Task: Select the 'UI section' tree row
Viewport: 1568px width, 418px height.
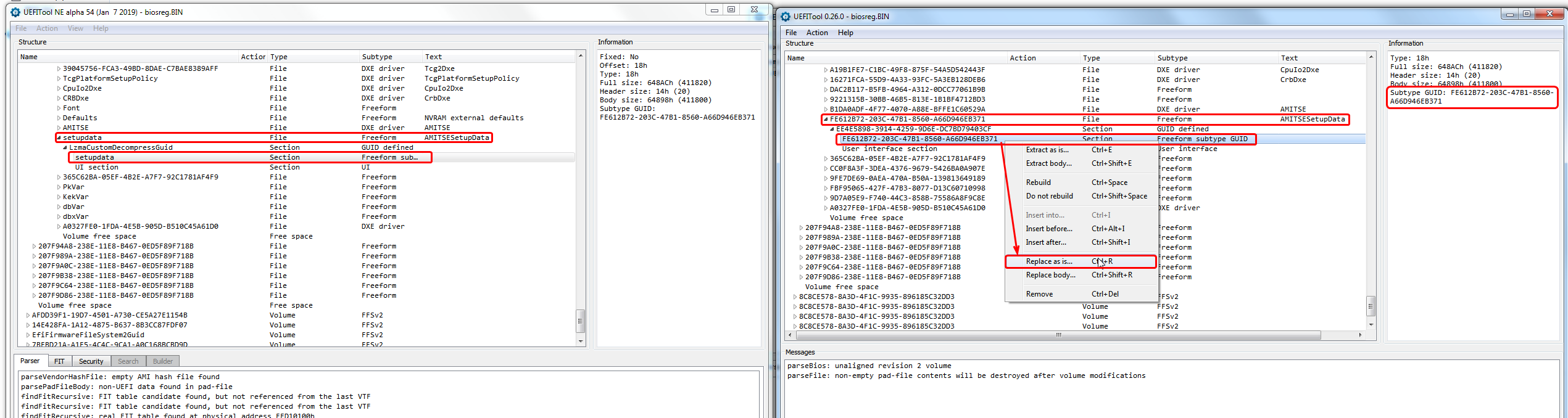Action: [296, 168]
